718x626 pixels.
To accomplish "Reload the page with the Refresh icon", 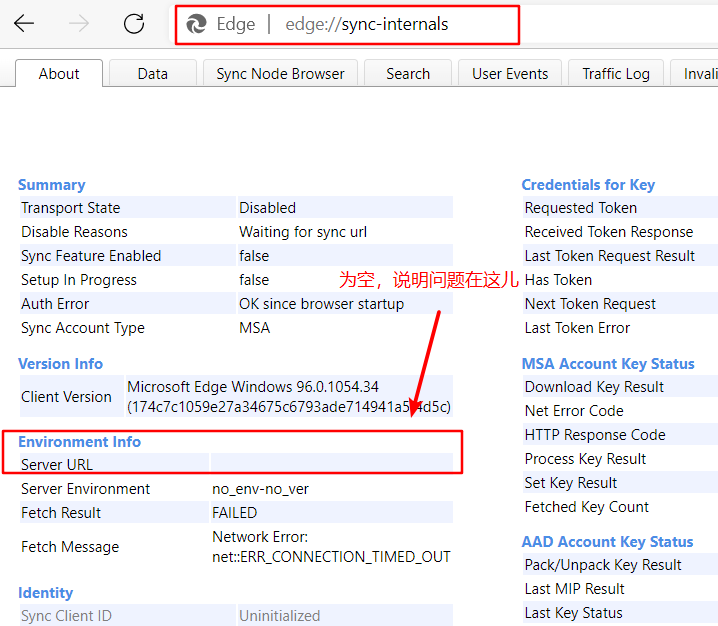I will click(133, 24).
